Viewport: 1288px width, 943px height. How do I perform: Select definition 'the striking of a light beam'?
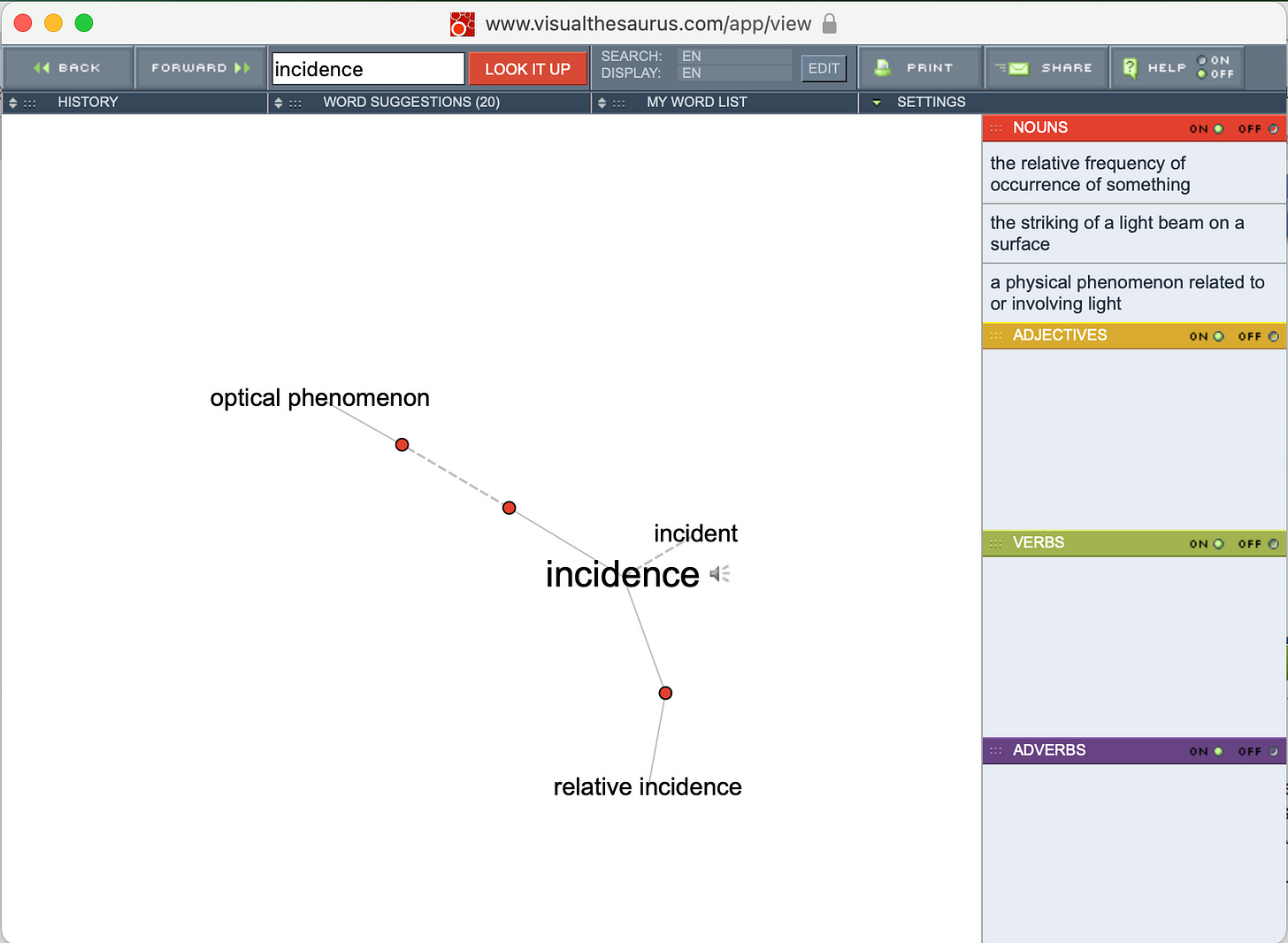tap(1134, 234)
